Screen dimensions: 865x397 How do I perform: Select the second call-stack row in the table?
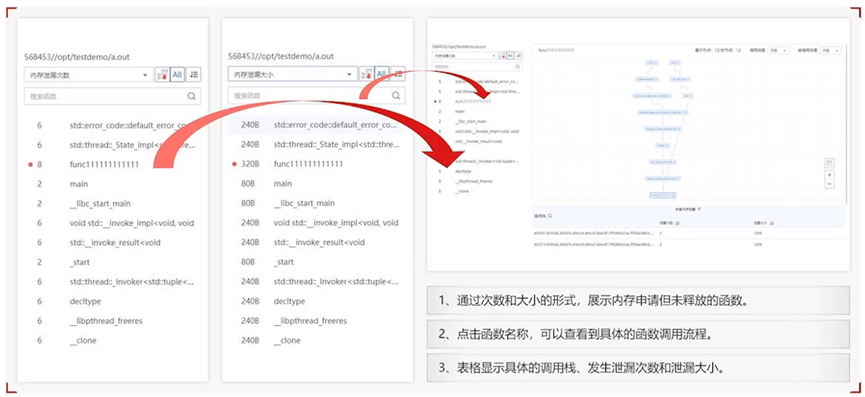[x=688, y=244]
